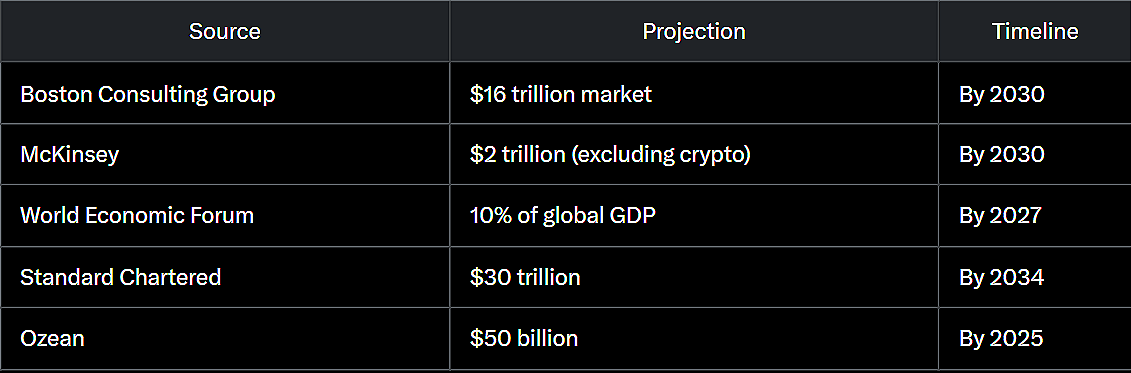Click the $2 trillion (excluding crypto) cell
1131x373 pixels.
point(694,154)
